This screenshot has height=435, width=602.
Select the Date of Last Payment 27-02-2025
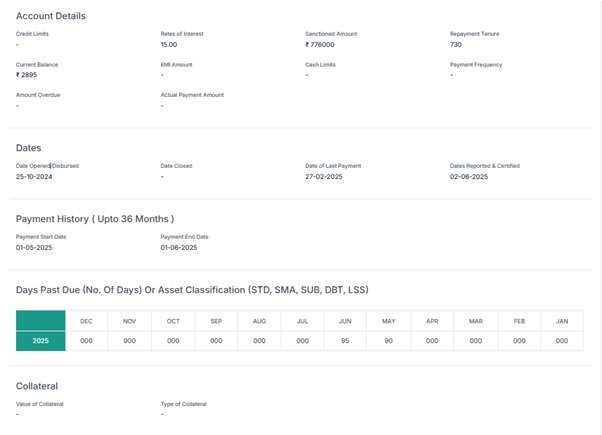pyautogui.click(x=325, y=176)
